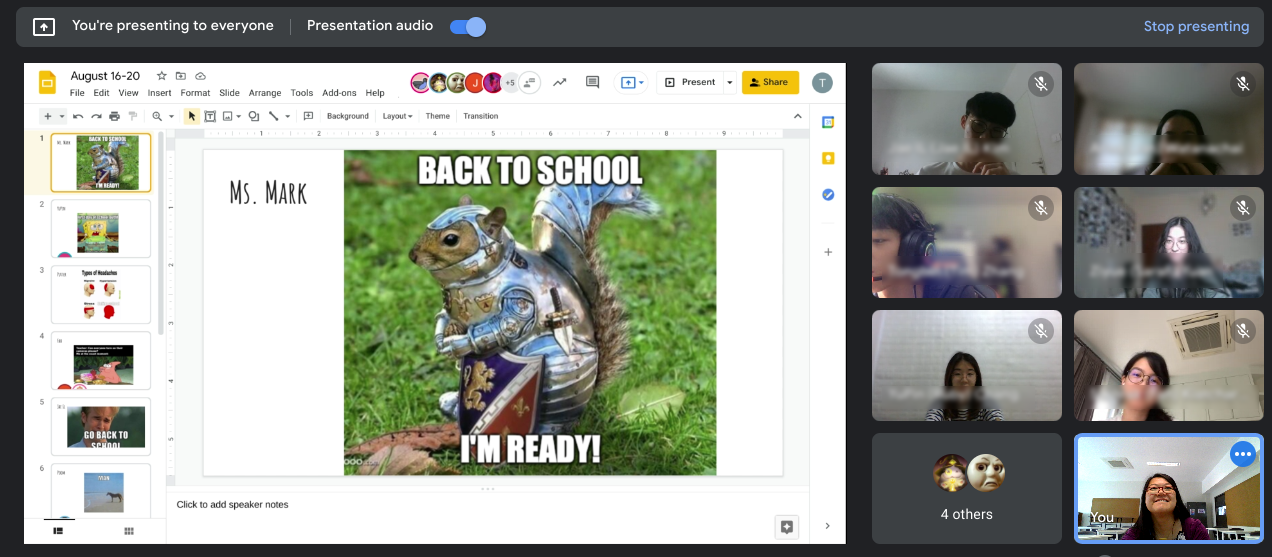Click the Present button
The height and width of the screenshot is (557, 1272).
click(x=691, y=82)
